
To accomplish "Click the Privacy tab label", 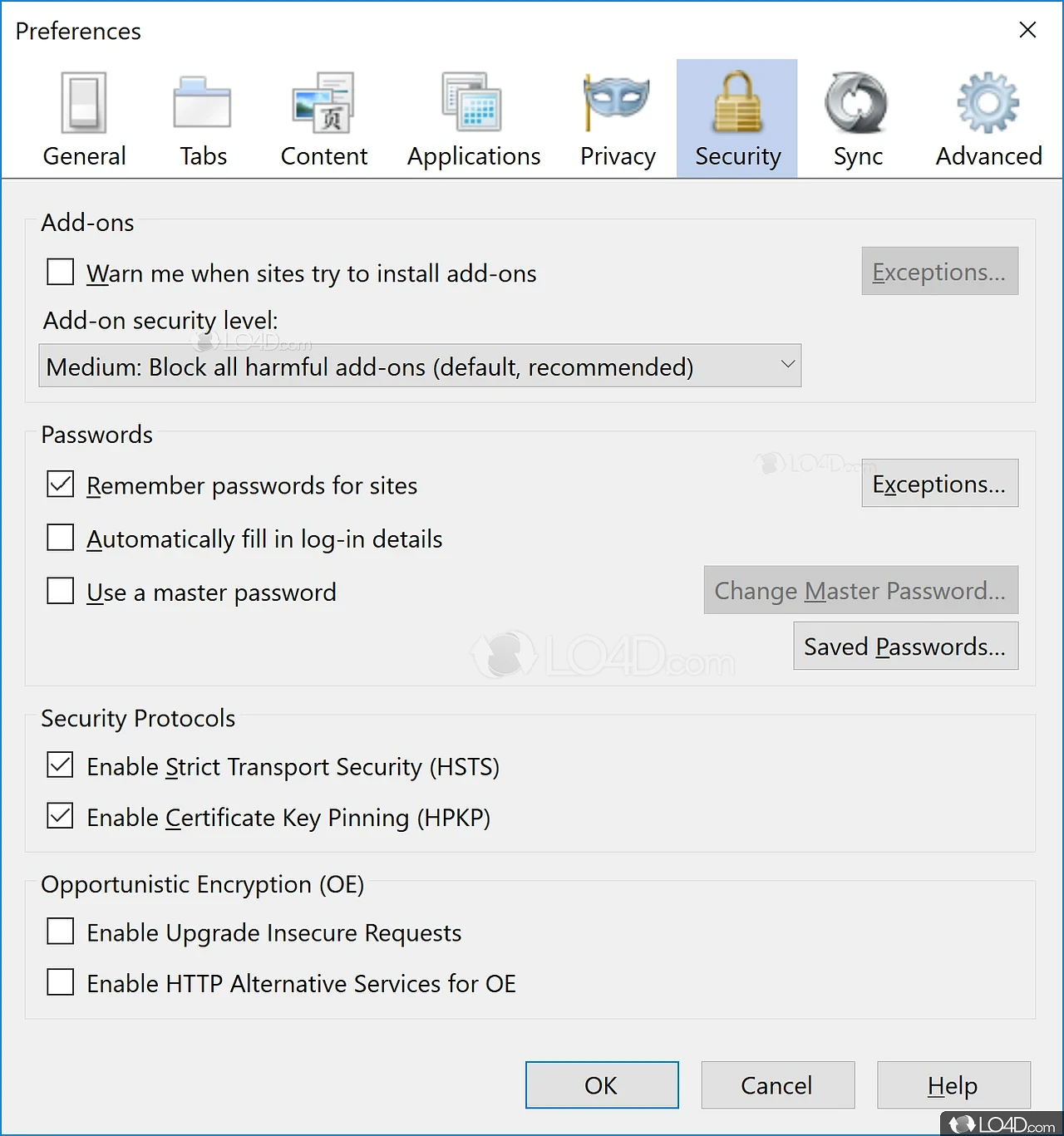I will click(x=618, y=156).
